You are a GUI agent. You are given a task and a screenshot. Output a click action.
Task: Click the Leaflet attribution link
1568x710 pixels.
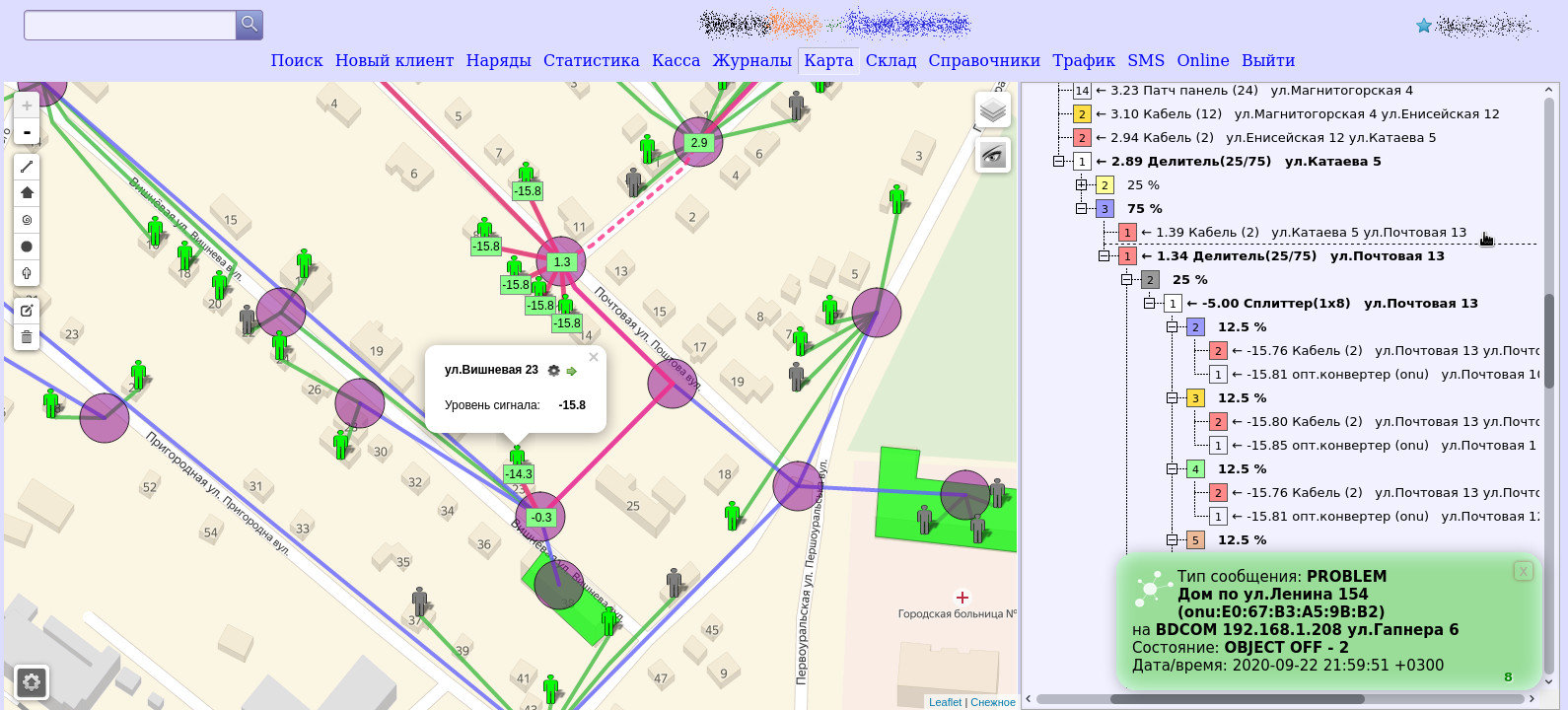[945, 702]
